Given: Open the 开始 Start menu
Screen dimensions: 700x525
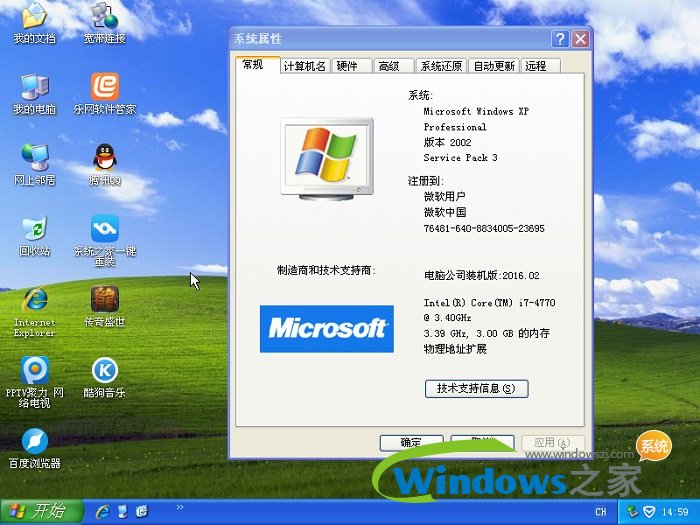Looking at the screenshot, I should (40, 511).
